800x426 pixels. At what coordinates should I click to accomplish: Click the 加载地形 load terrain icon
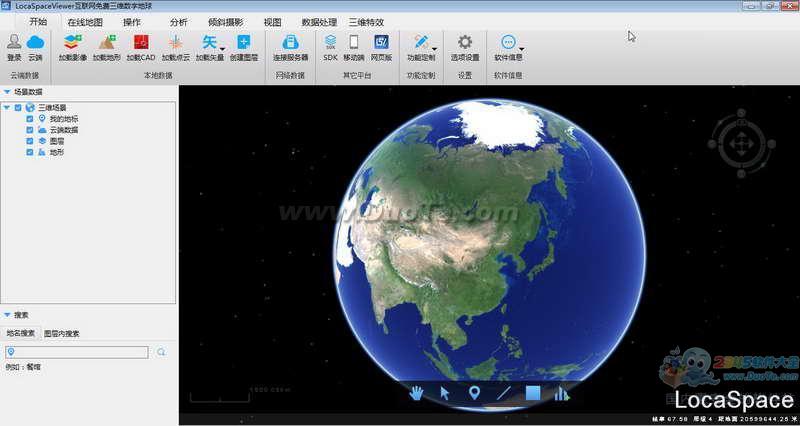point(107,42)
